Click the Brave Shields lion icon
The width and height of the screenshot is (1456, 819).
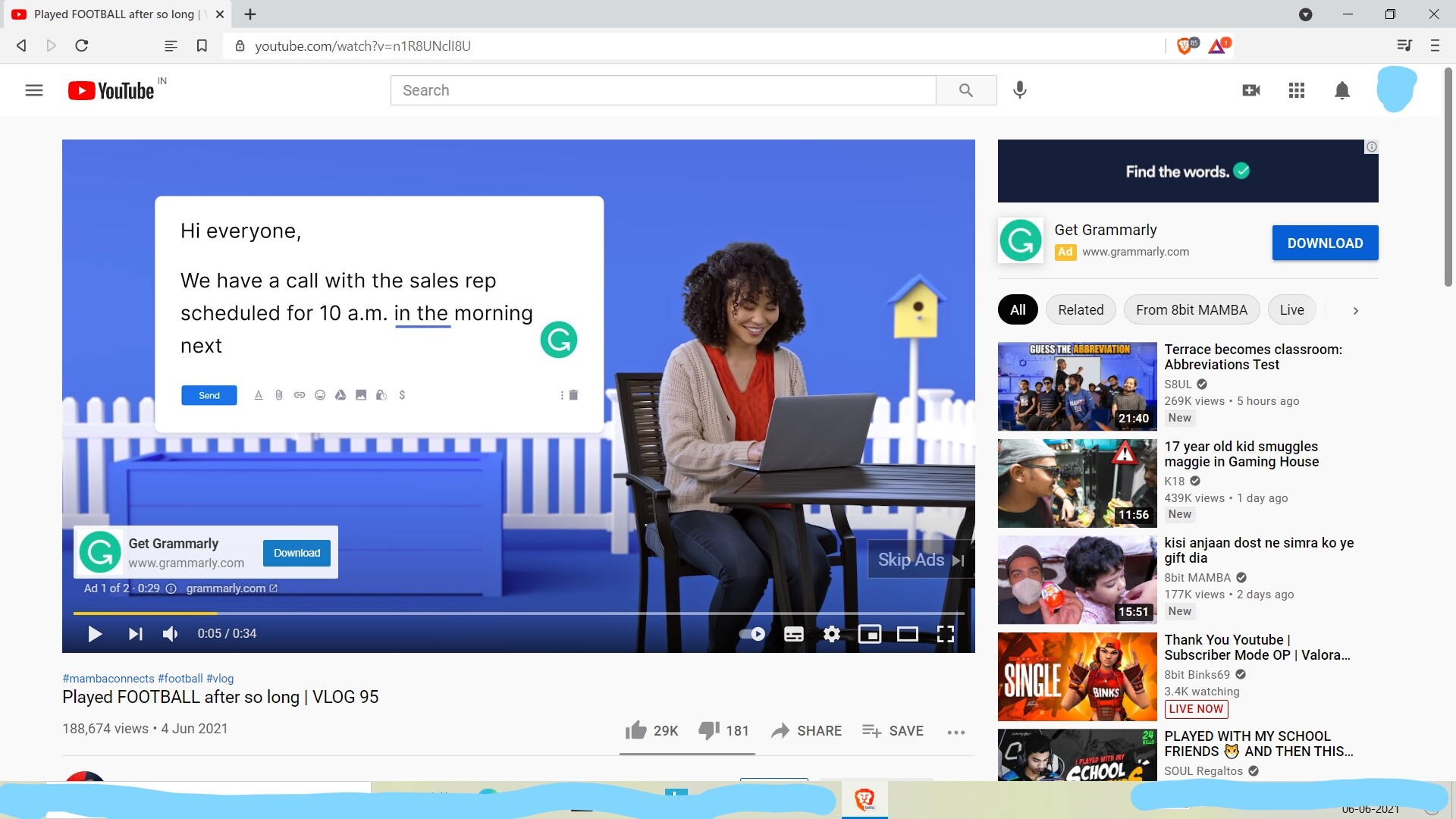tap(1185, 46)
